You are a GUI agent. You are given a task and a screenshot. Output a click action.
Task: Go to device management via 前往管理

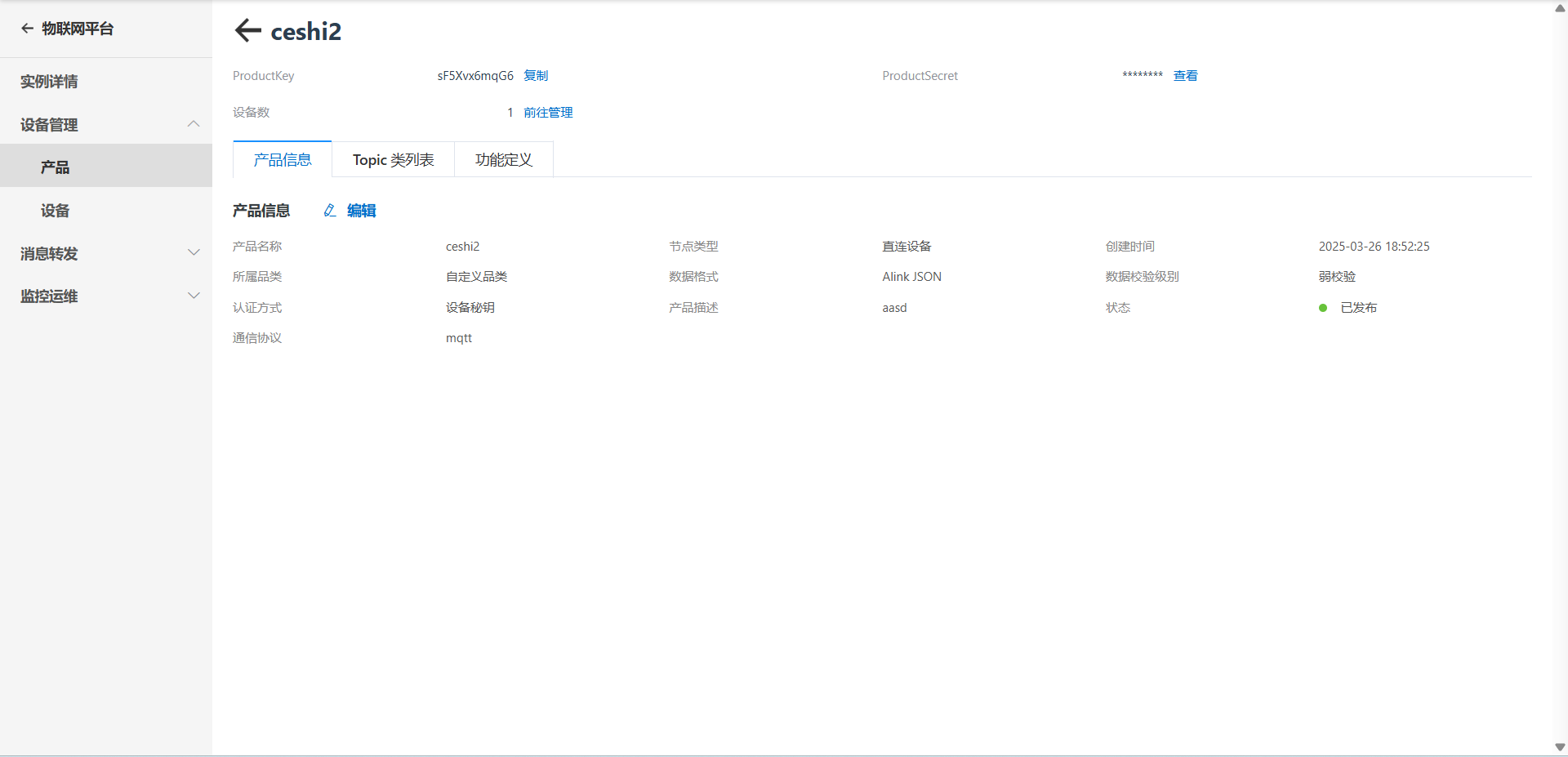[x=548, y=113]
